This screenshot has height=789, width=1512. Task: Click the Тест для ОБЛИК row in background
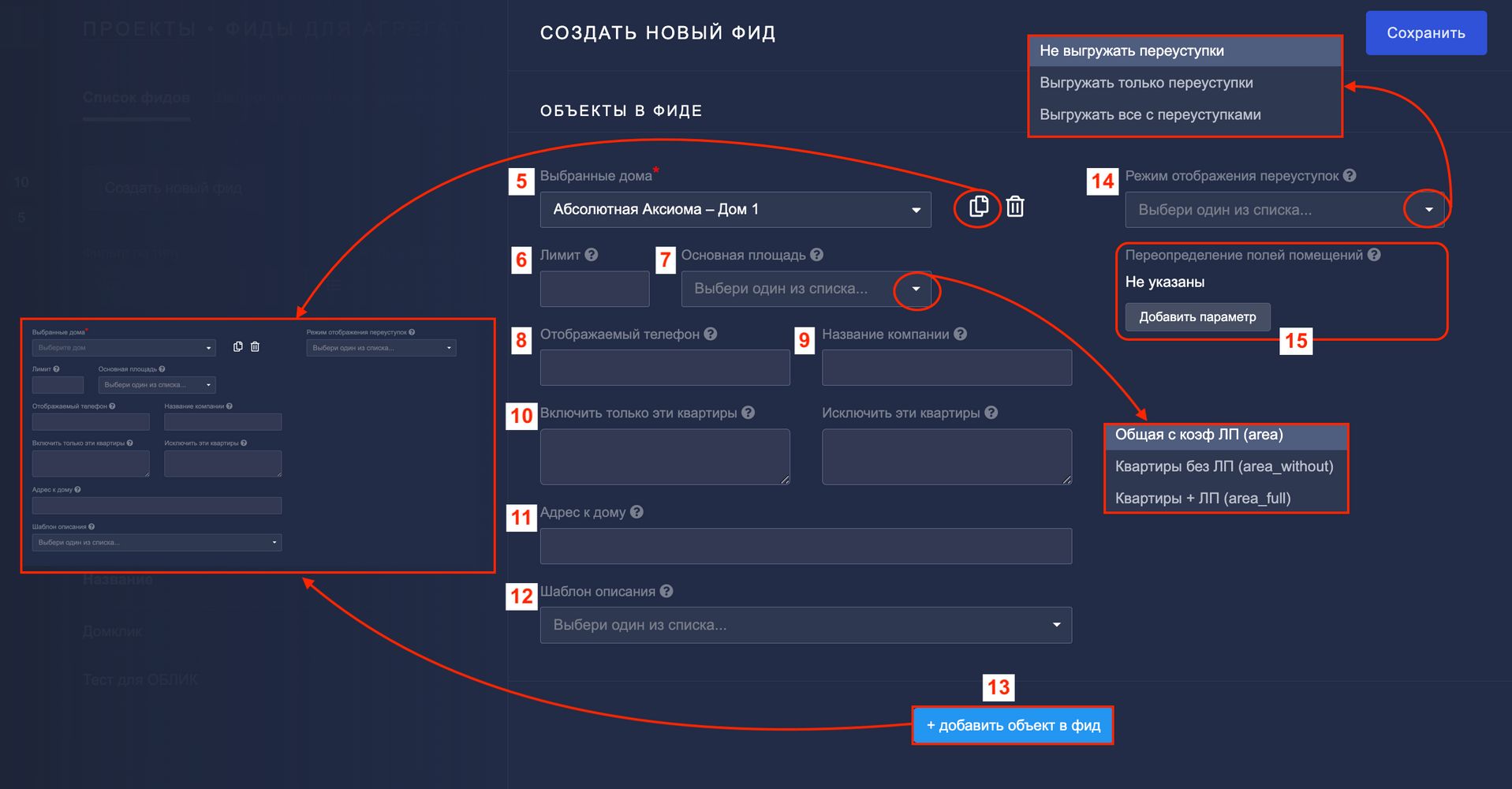point(140,679)
